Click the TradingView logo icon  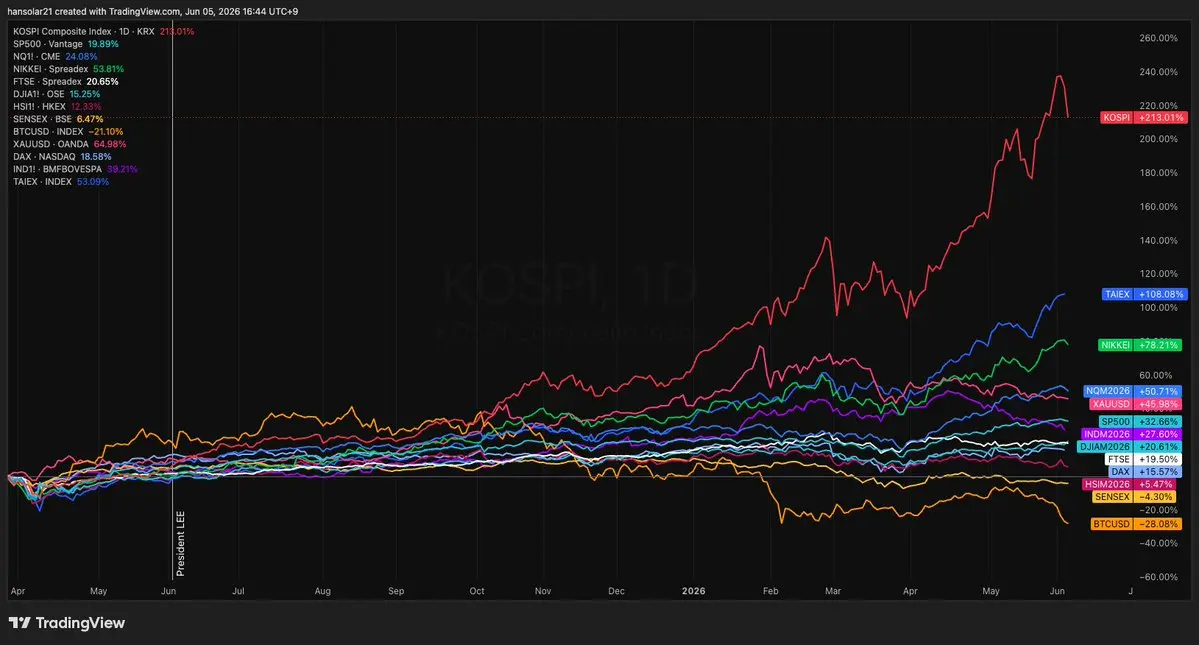point(19,623)
